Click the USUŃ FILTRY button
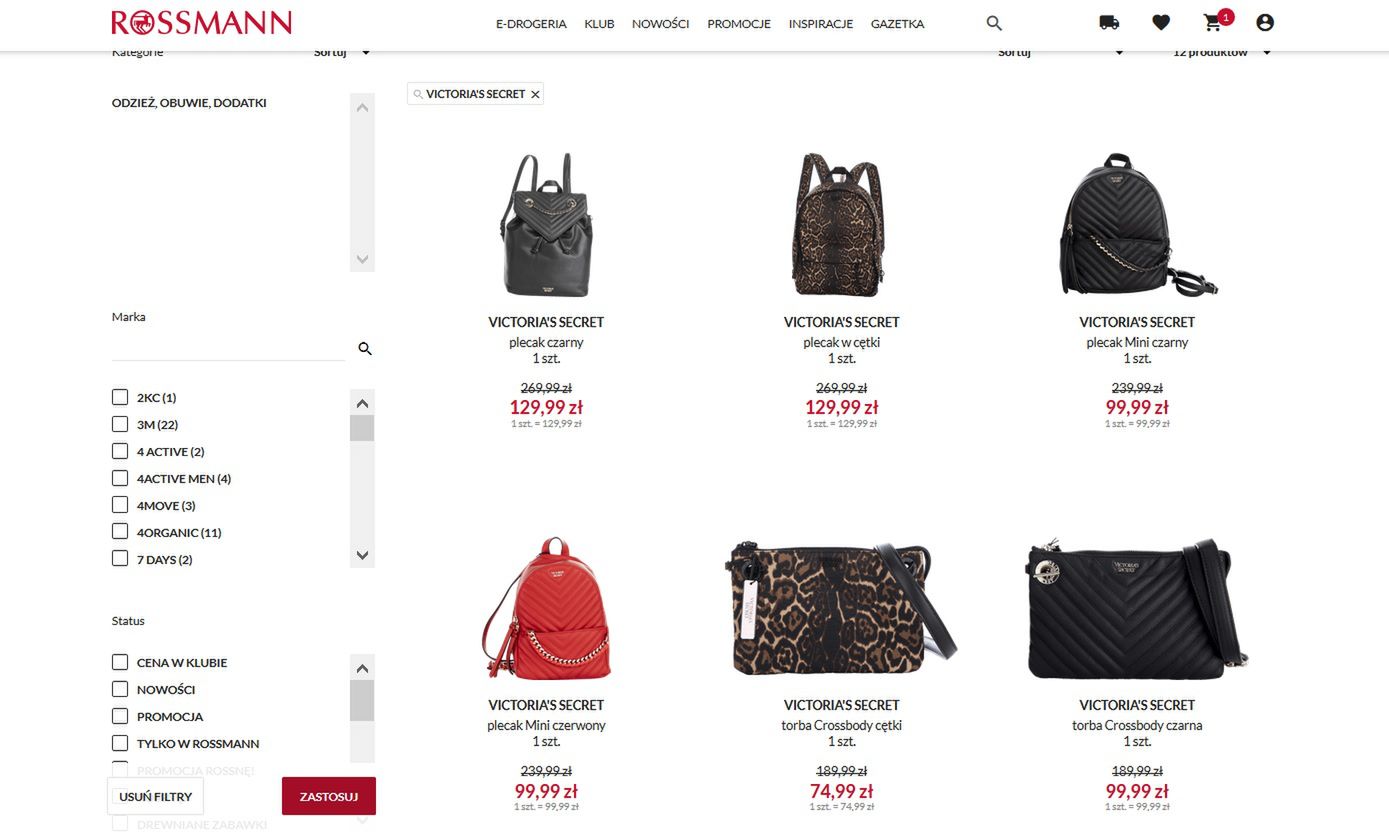Screen dimensions: 1389x839 click(x=155, y=797)
